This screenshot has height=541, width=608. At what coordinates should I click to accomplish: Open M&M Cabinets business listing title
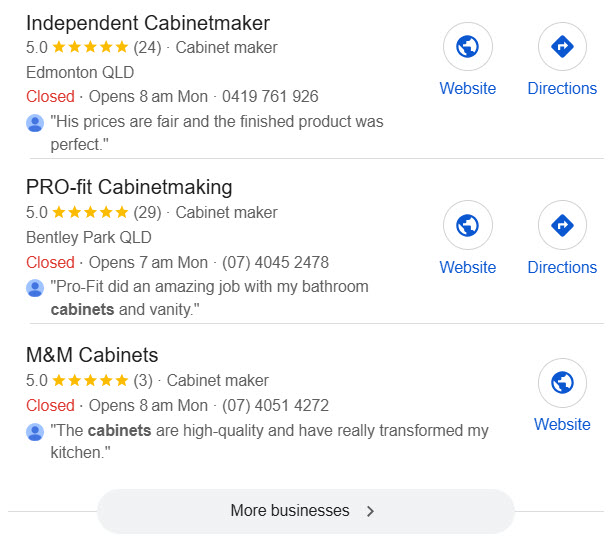click(92, 355)
